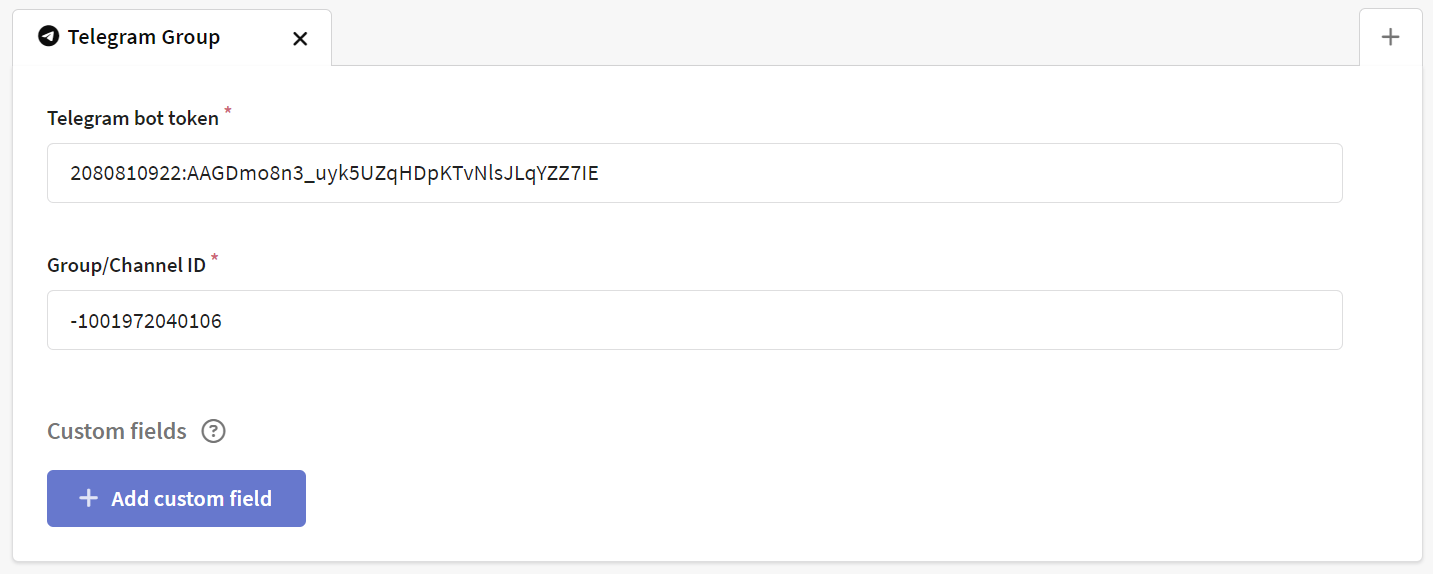Click the Telegram paper-plane icon in tab

point(48,37)
